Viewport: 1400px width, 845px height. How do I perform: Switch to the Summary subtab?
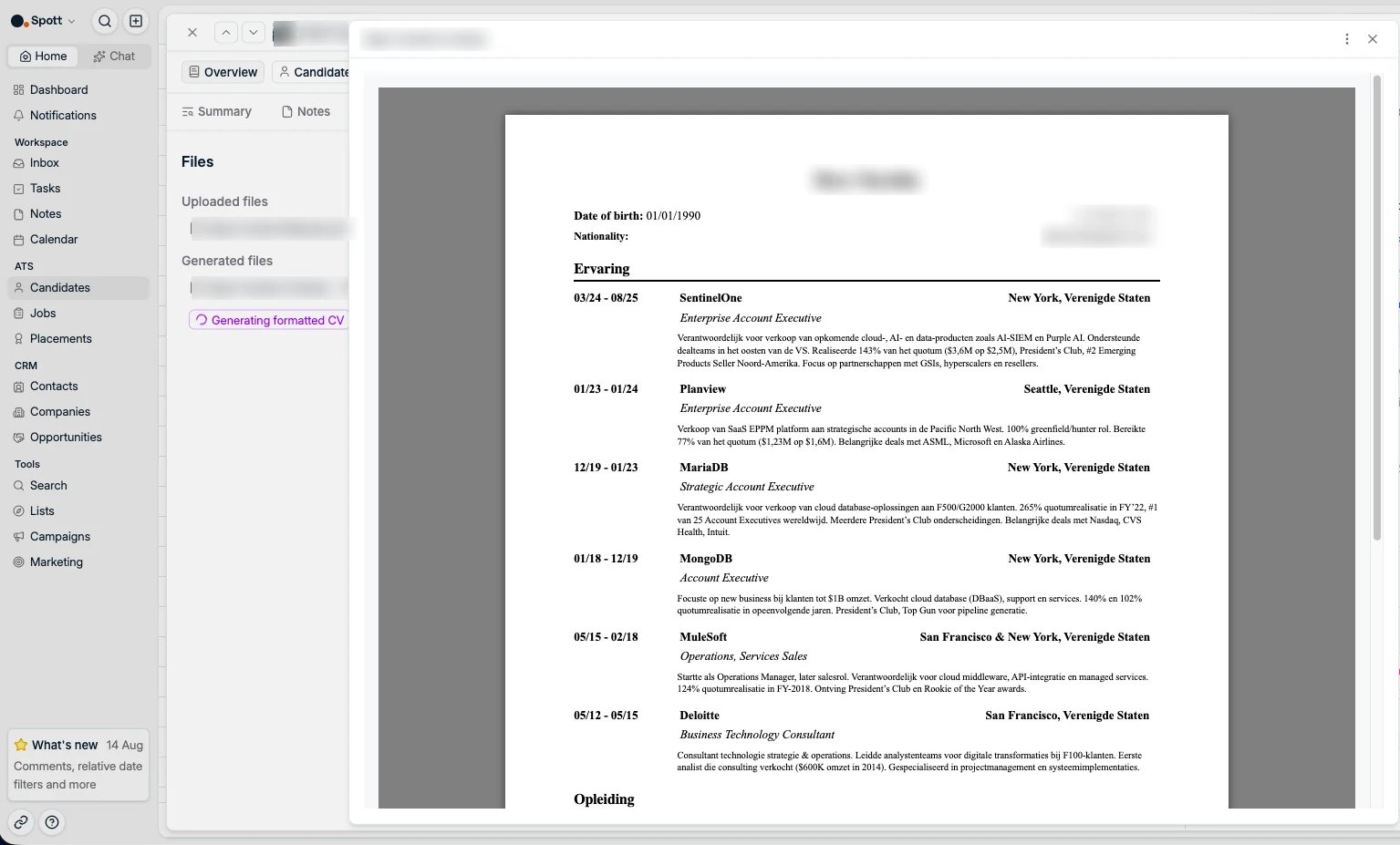pos(217,112)
